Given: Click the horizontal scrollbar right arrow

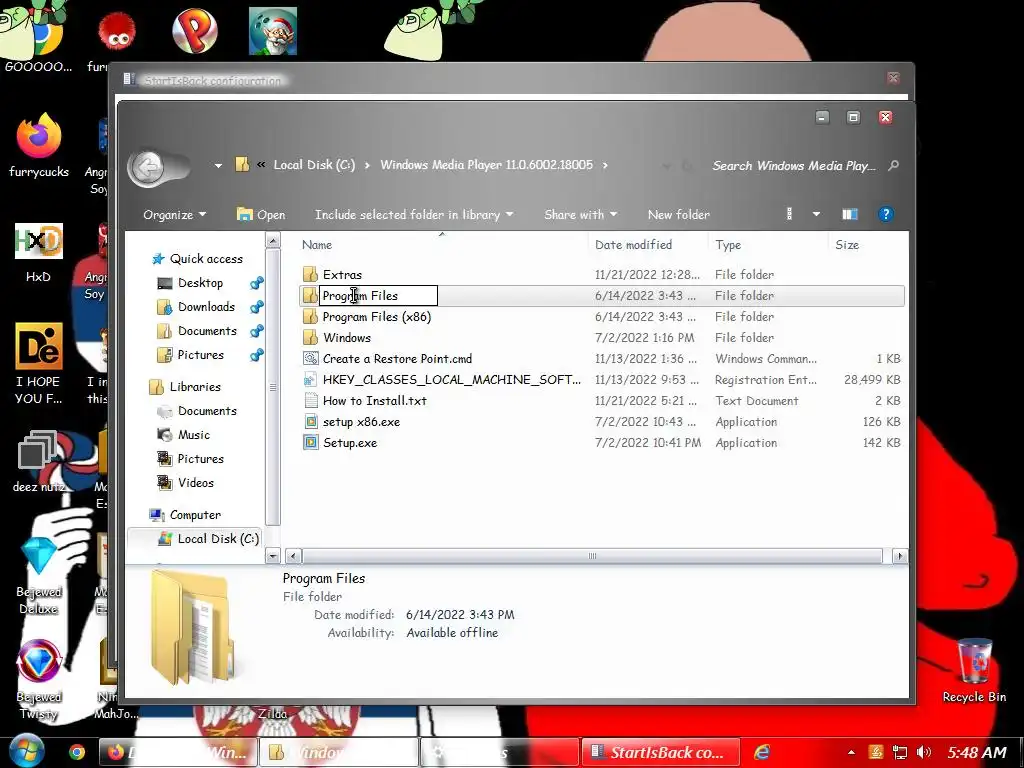Looking at the screenshot, I should pyautogui.click(x=900, y=556).
